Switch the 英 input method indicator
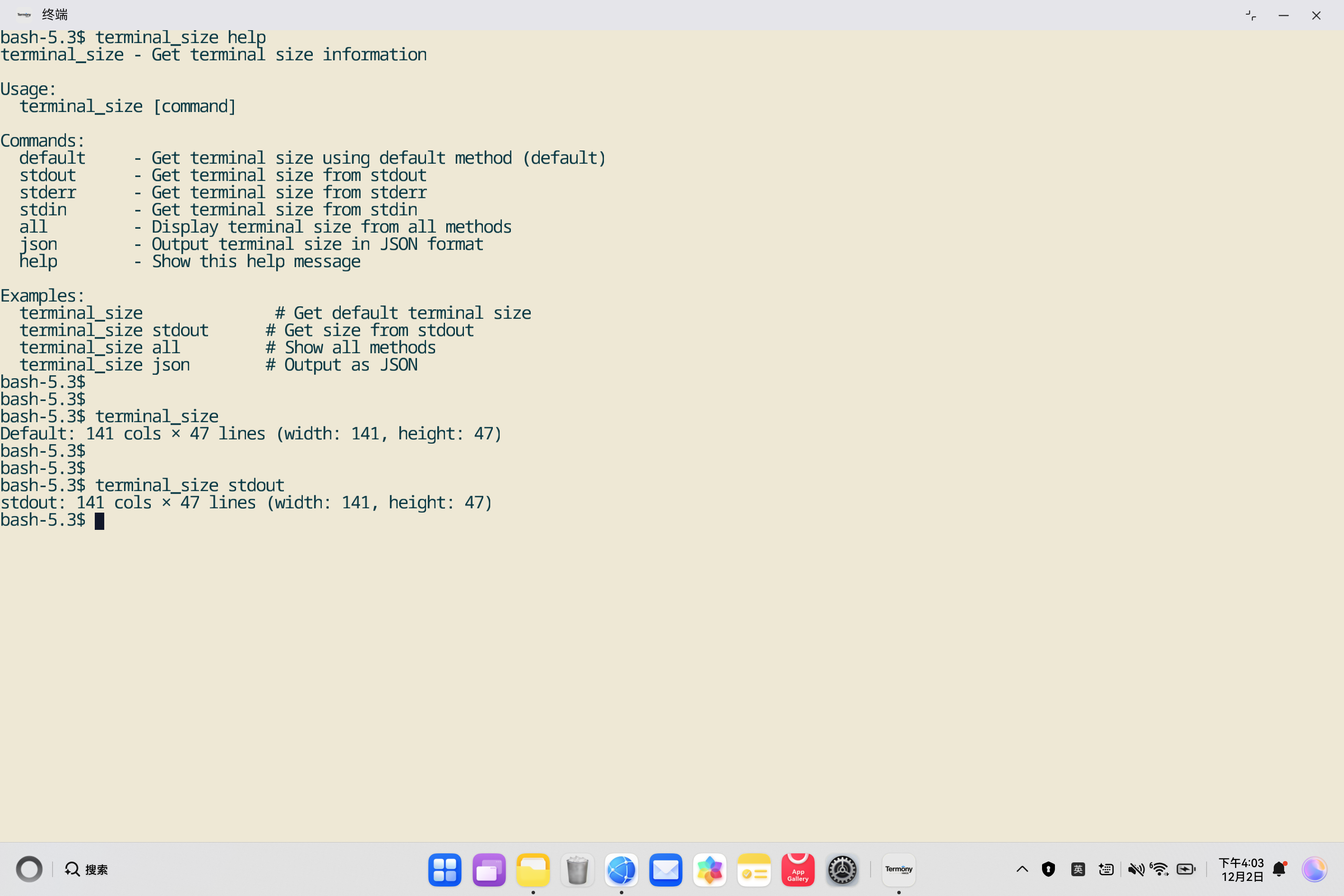 (x=1078, y=870)
